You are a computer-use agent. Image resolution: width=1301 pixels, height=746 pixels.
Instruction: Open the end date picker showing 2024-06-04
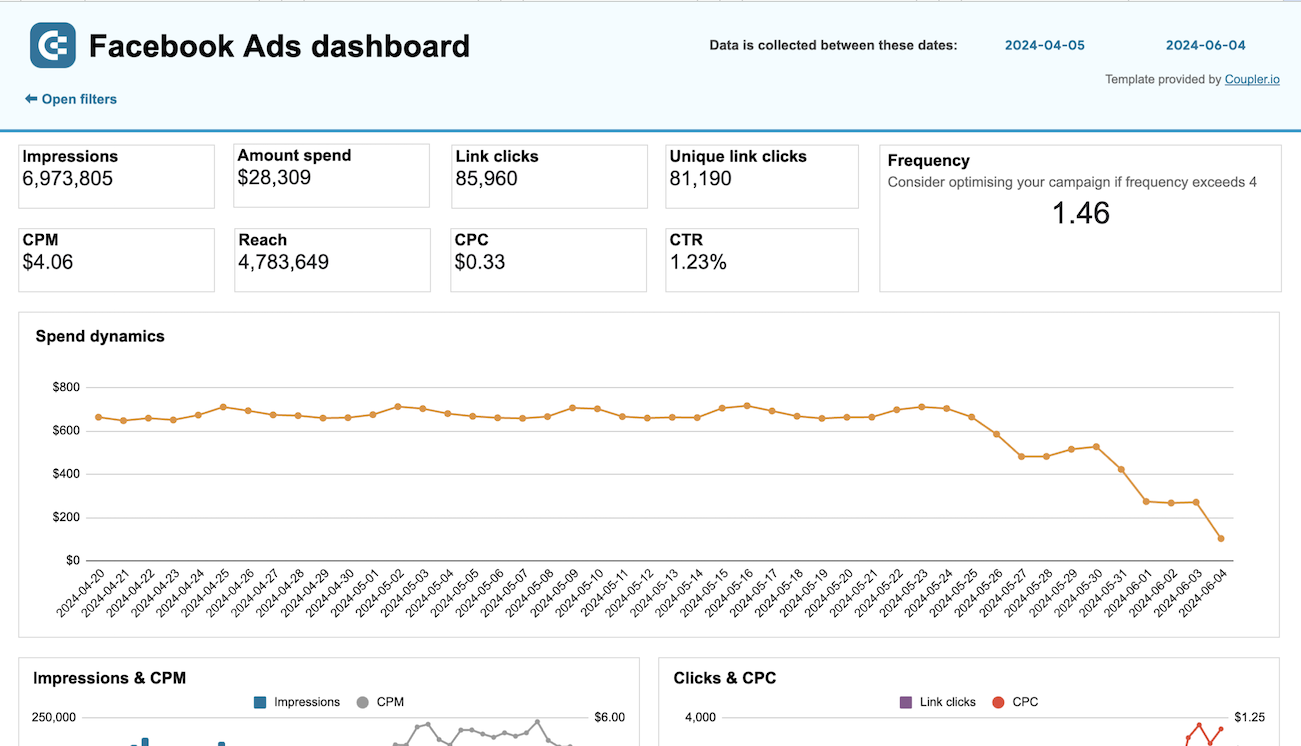1205,45
